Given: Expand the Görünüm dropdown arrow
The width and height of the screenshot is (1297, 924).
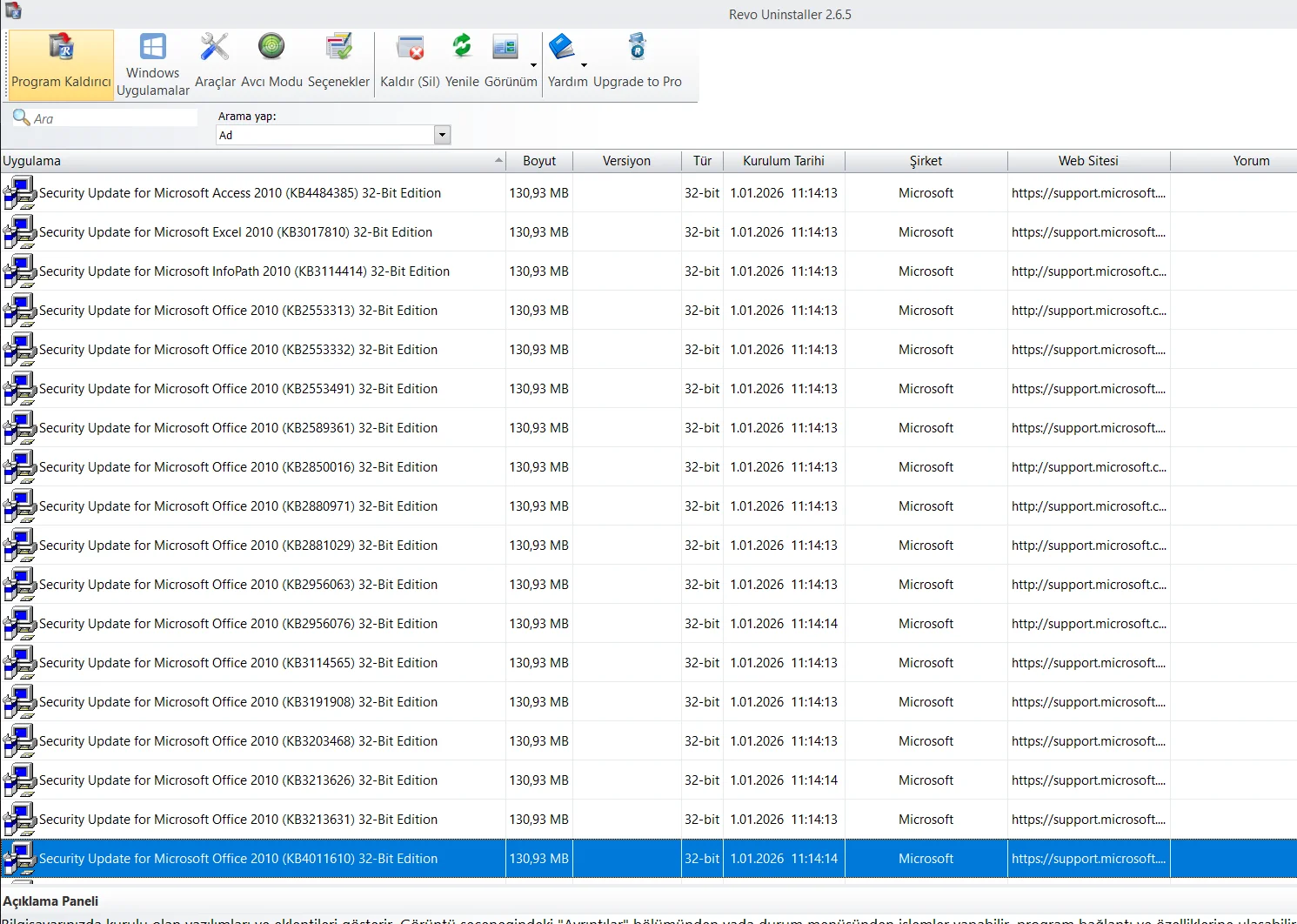Looking at the screenshot, I should [533, 65].
